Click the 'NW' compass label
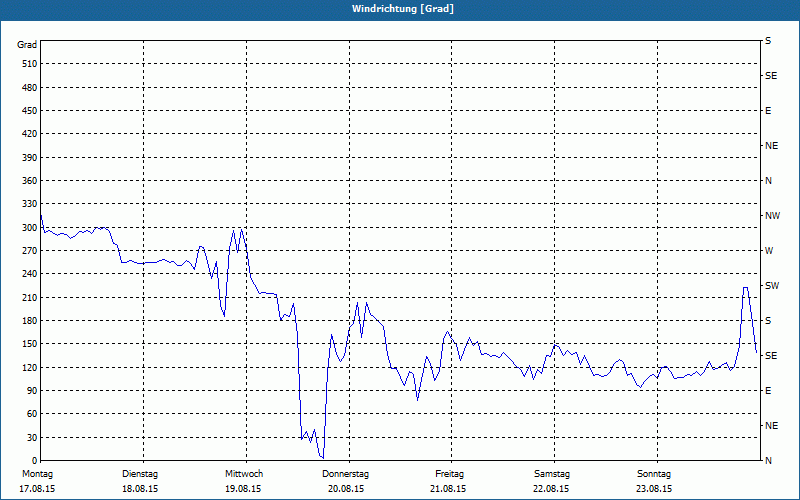800x500 pixels. tap(772, 216)
